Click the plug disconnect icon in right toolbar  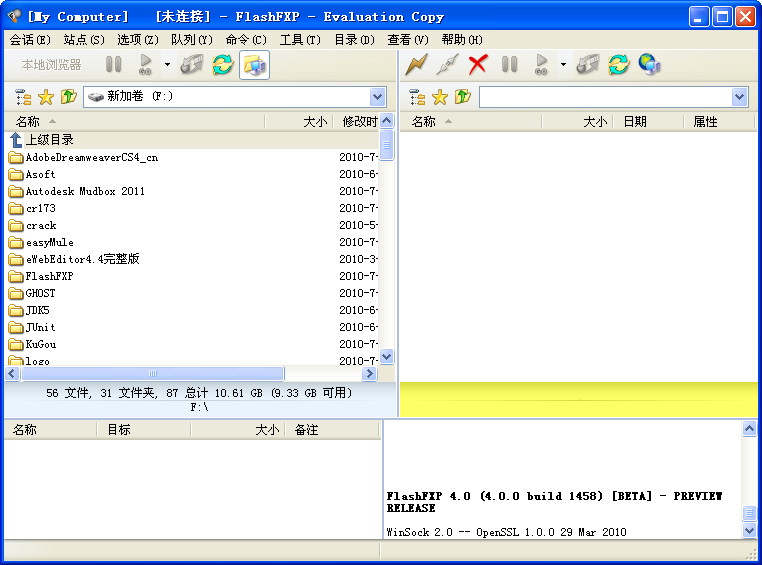coord(447,65)
